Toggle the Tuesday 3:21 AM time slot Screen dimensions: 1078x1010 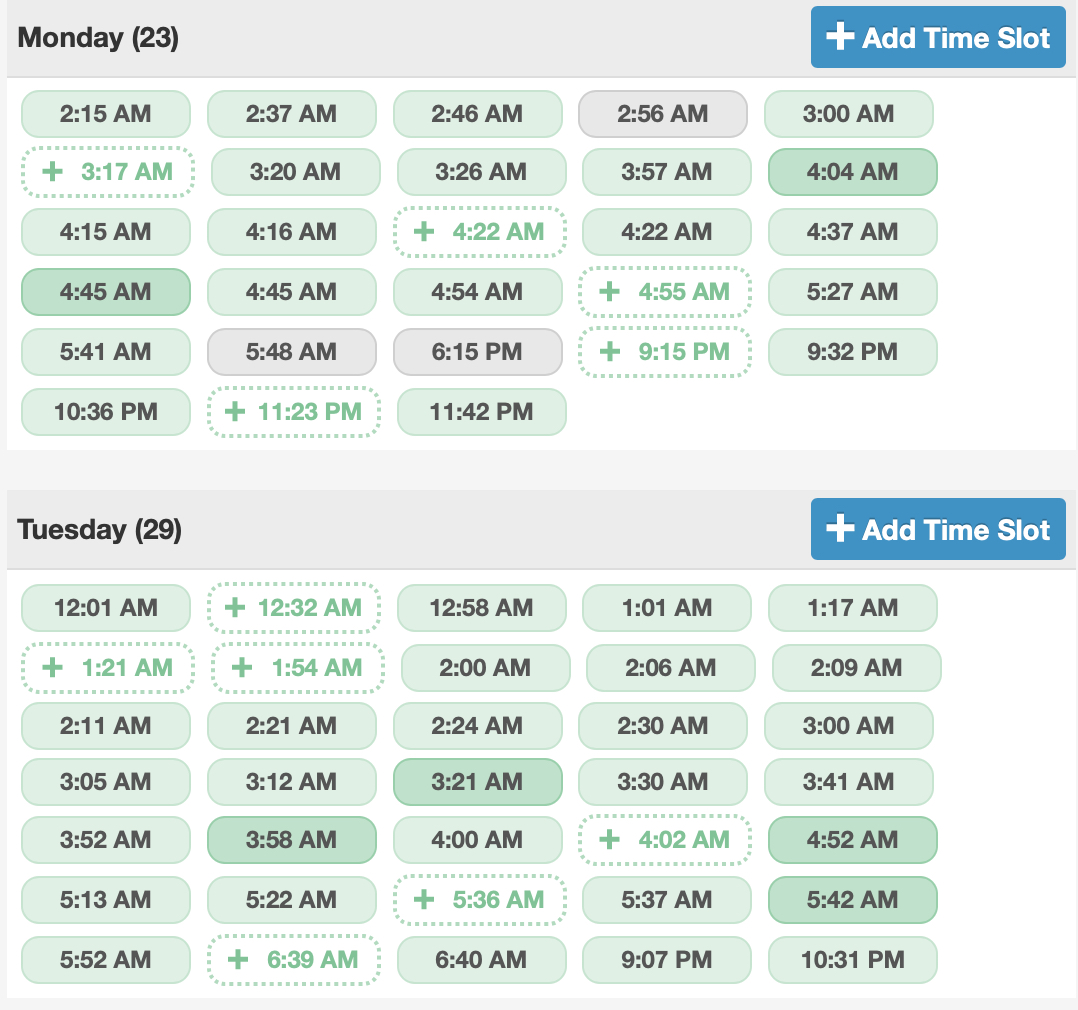[477, 782]
